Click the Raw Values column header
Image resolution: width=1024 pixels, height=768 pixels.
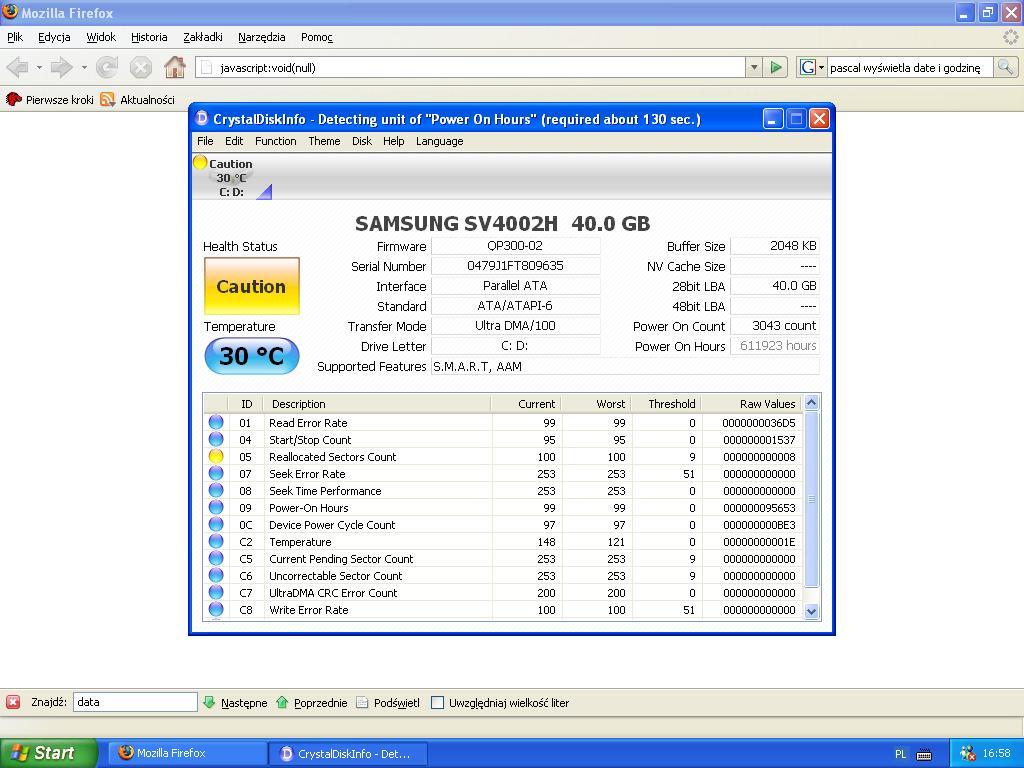(752, 404)
